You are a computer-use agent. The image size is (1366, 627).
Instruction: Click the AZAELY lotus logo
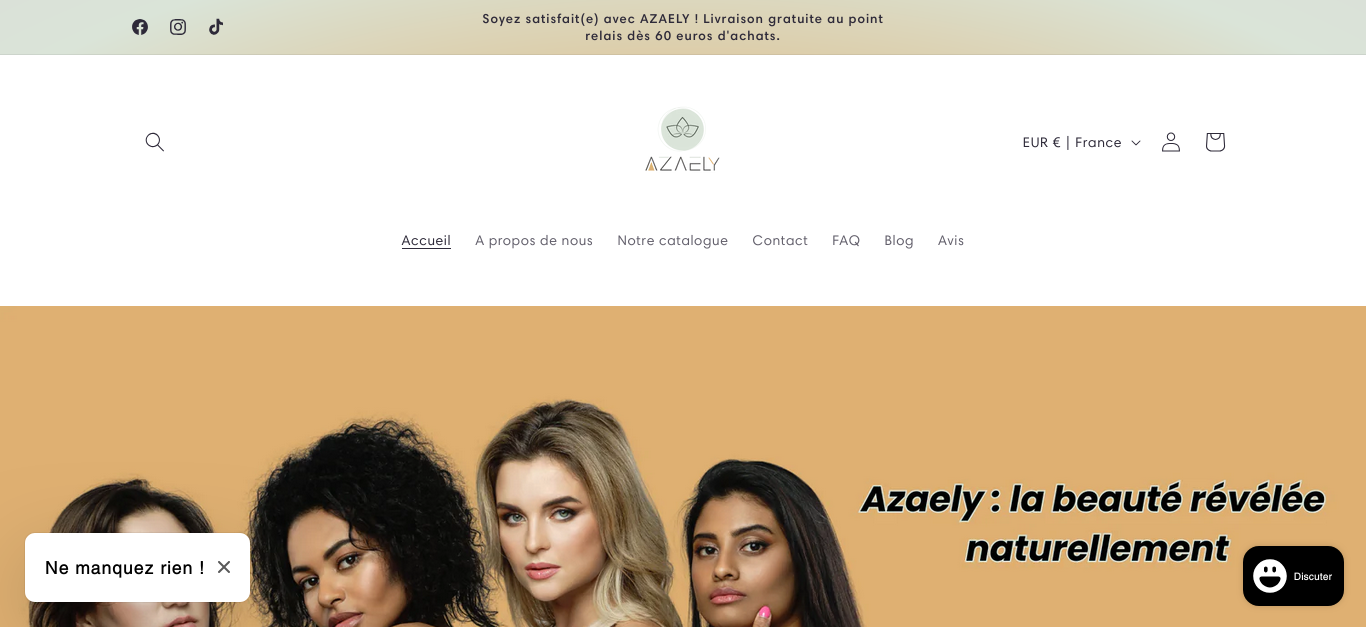pos(683,140)
